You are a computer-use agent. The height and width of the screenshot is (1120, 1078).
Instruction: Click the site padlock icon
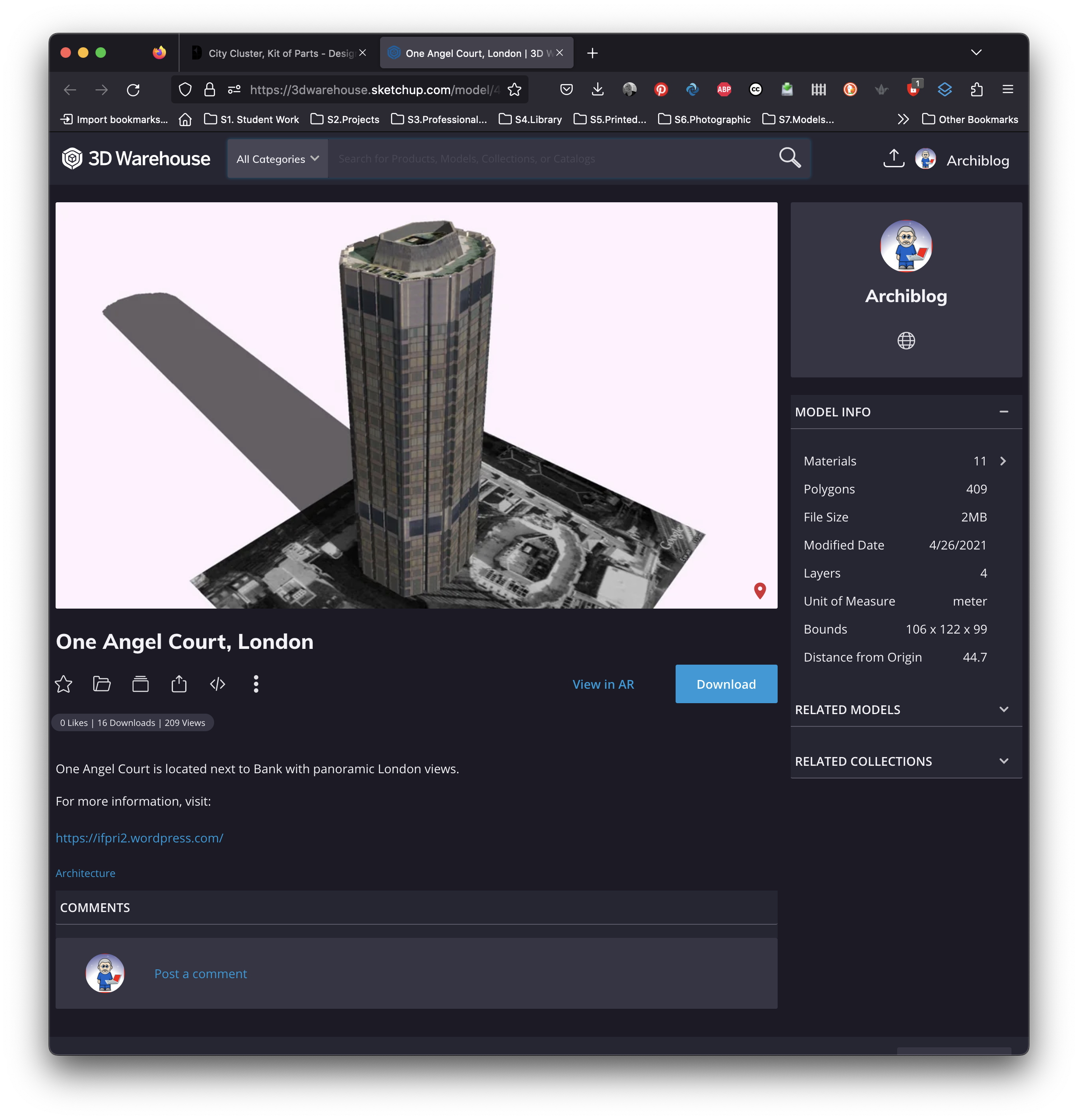coord(210,90)
